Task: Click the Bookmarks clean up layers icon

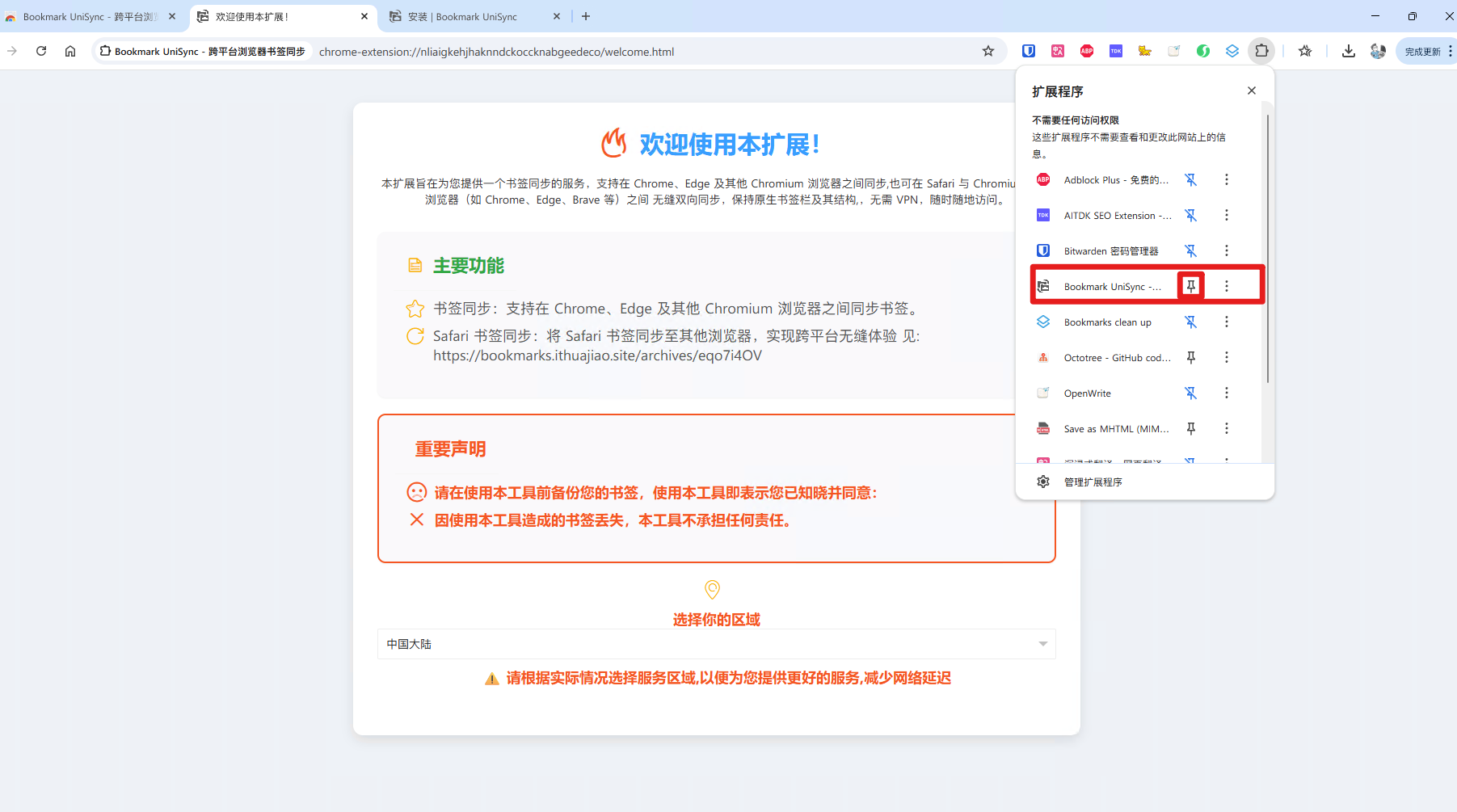Action: [1232, 51]
